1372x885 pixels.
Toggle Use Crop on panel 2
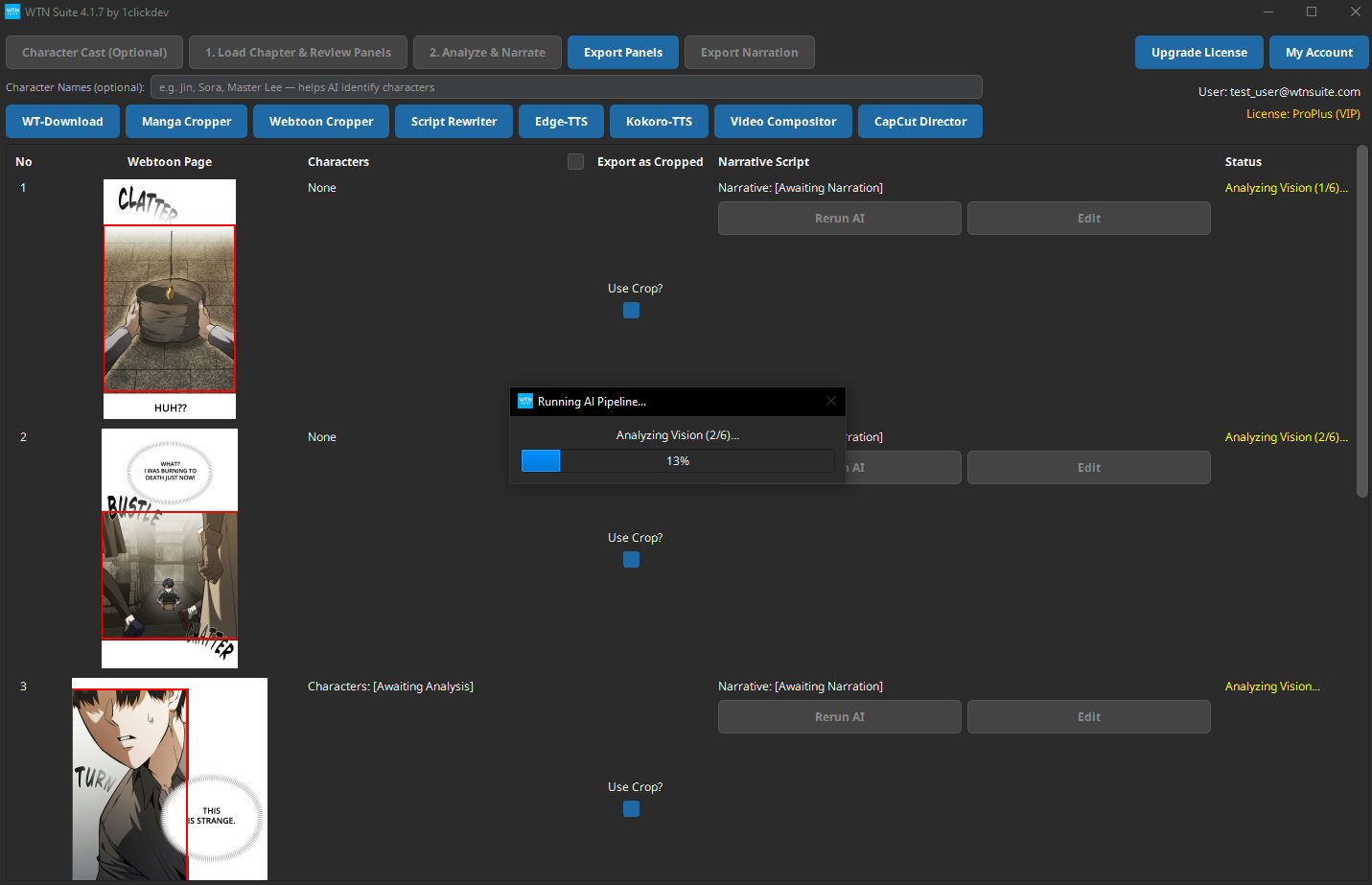[x=631, y=559]
